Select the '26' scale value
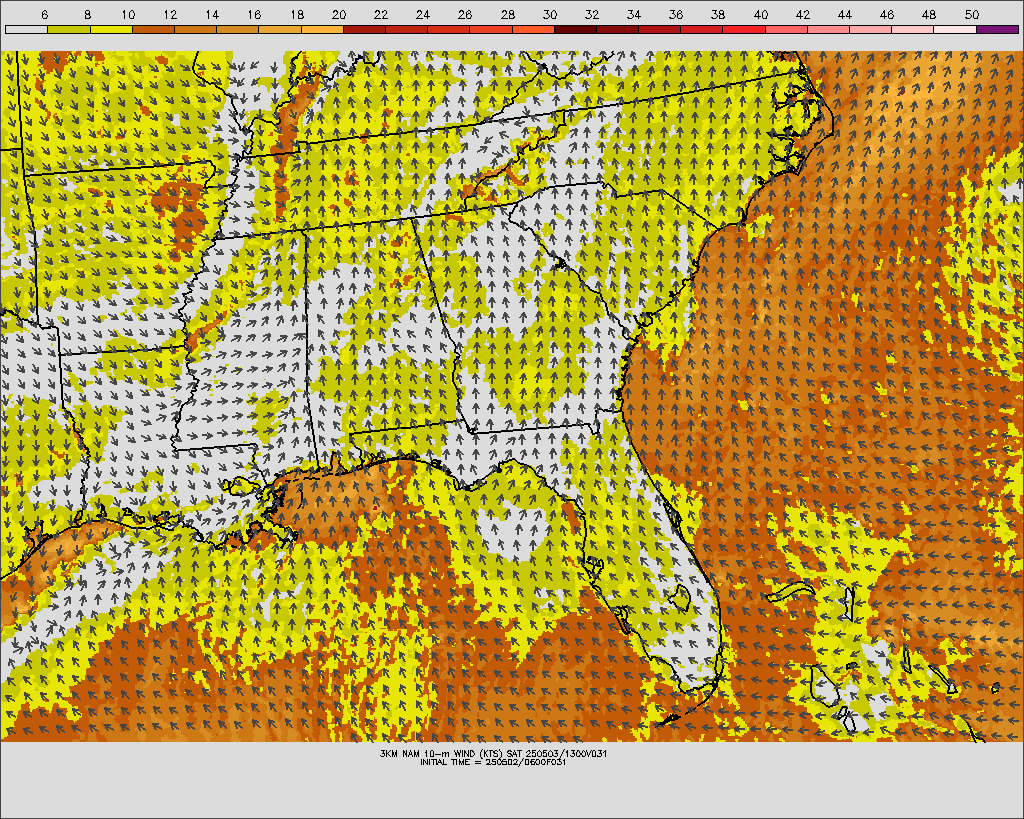 [x=465, y=14]
